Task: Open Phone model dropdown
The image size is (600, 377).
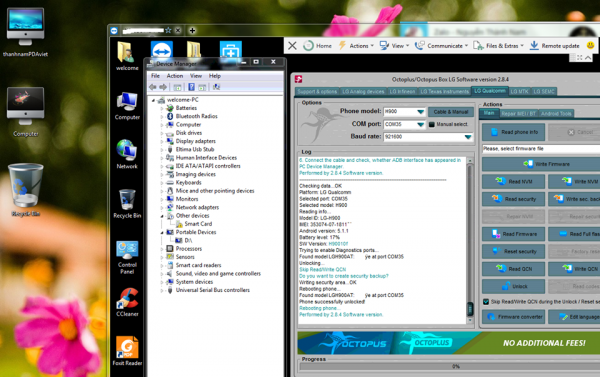Action: 421,112
